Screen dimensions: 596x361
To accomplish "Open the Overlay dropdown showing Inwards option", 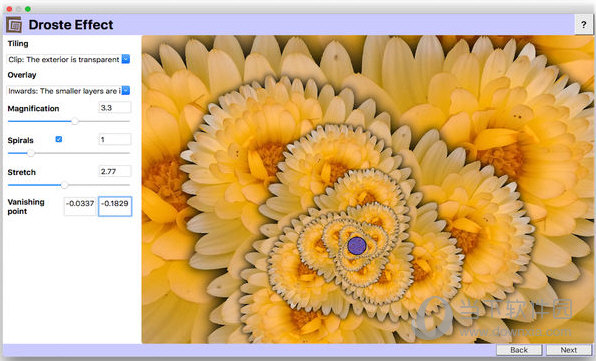I will pyautogui.click(x=68, y=91).
